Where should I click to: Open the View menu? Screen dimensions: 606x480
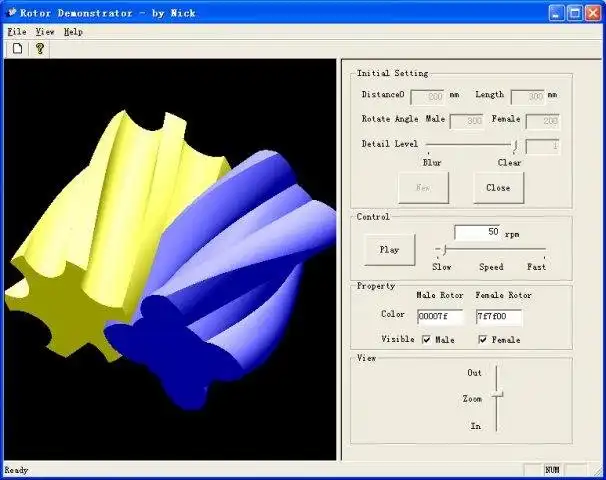pos(45,32)
